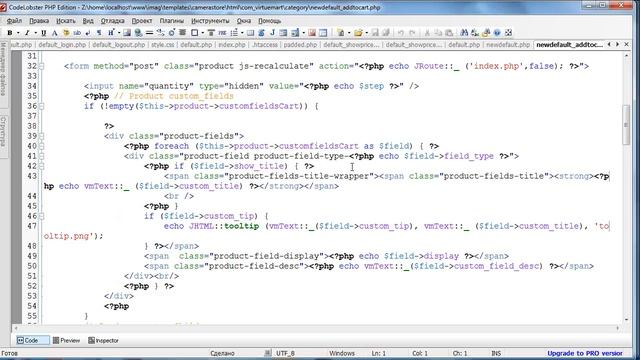Viewport: 640px width, 360px height.
Task: Click the Upgrade to PRO version link
Action: pos(585,353)
